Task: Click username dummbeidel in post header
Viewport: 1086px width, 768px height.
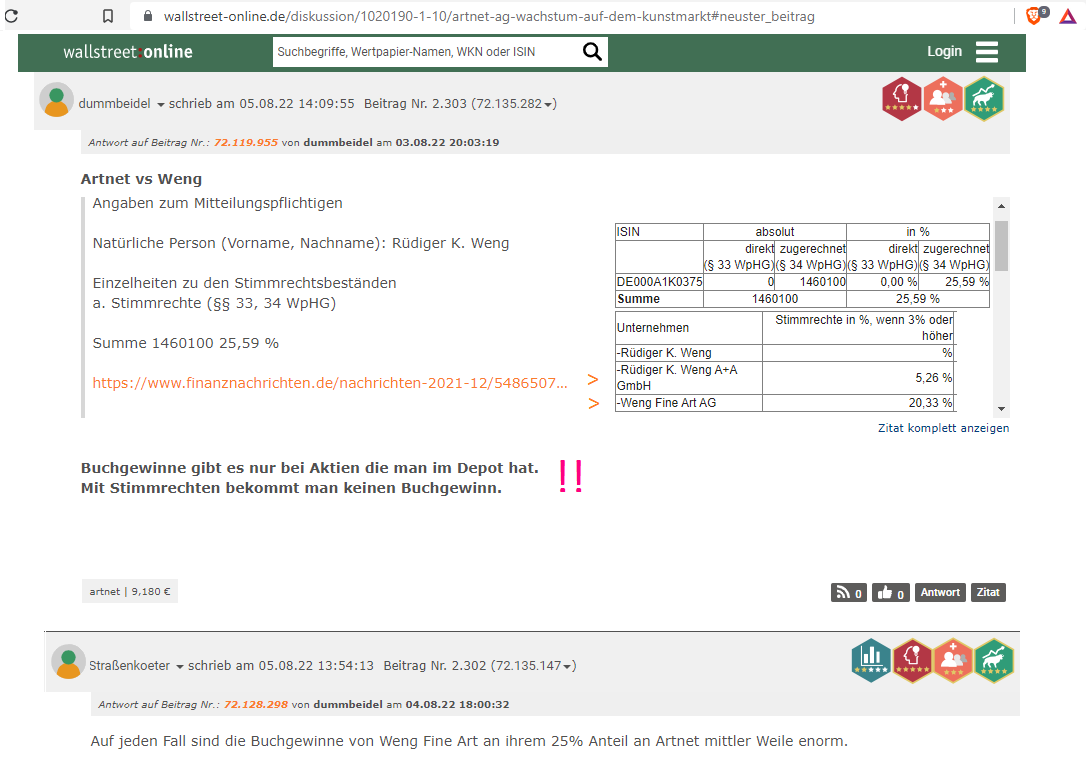Action: tap(114, 104)
